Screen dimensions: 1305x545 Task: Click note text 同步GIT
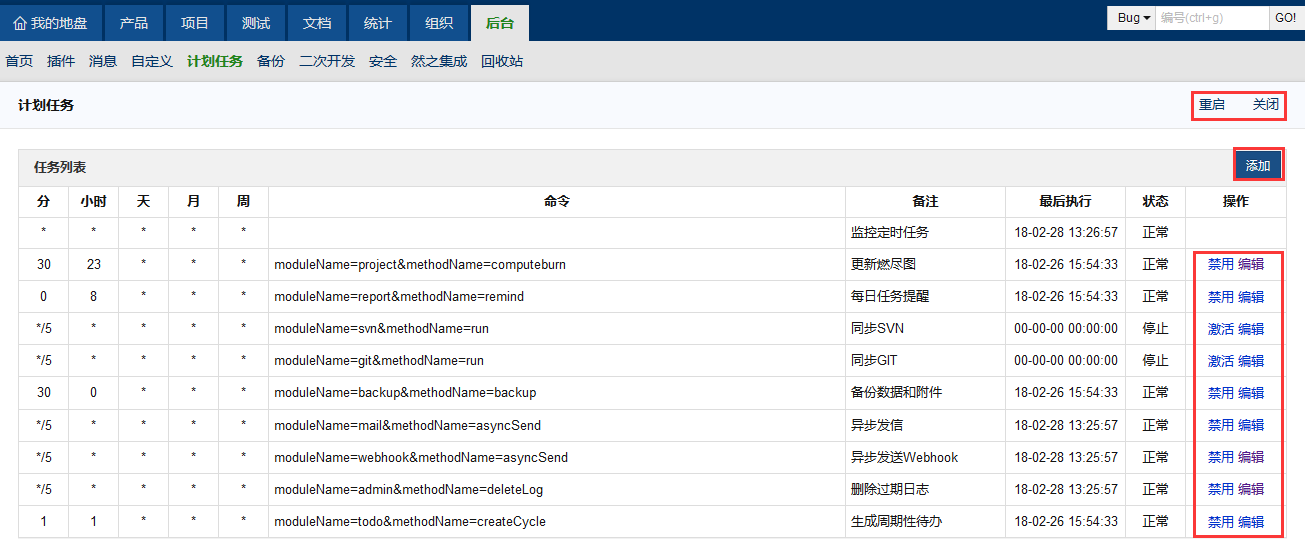tap(877, 361)
